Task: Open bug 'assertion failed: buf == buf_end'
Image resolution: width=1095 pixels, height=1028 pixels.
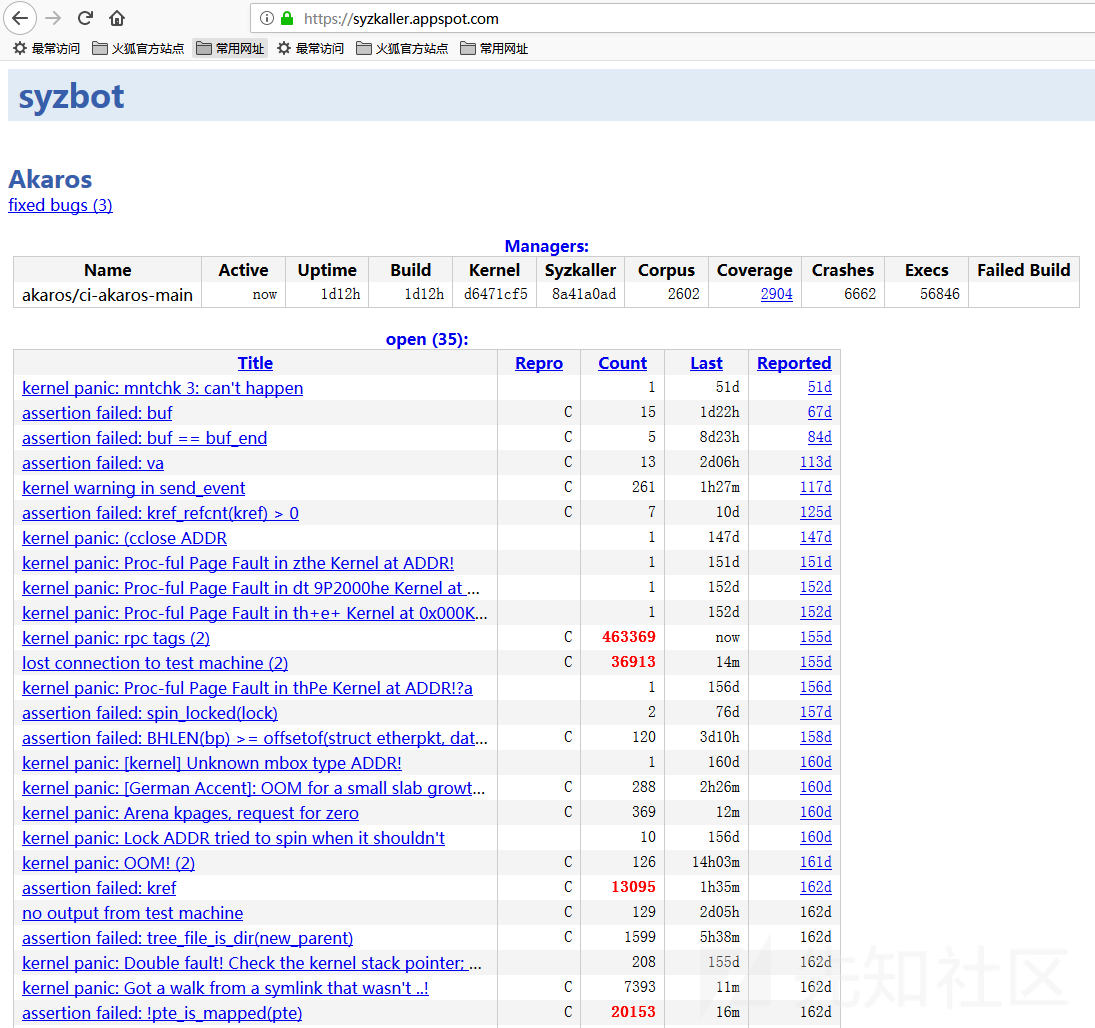Action: click(x=145, y=439)
